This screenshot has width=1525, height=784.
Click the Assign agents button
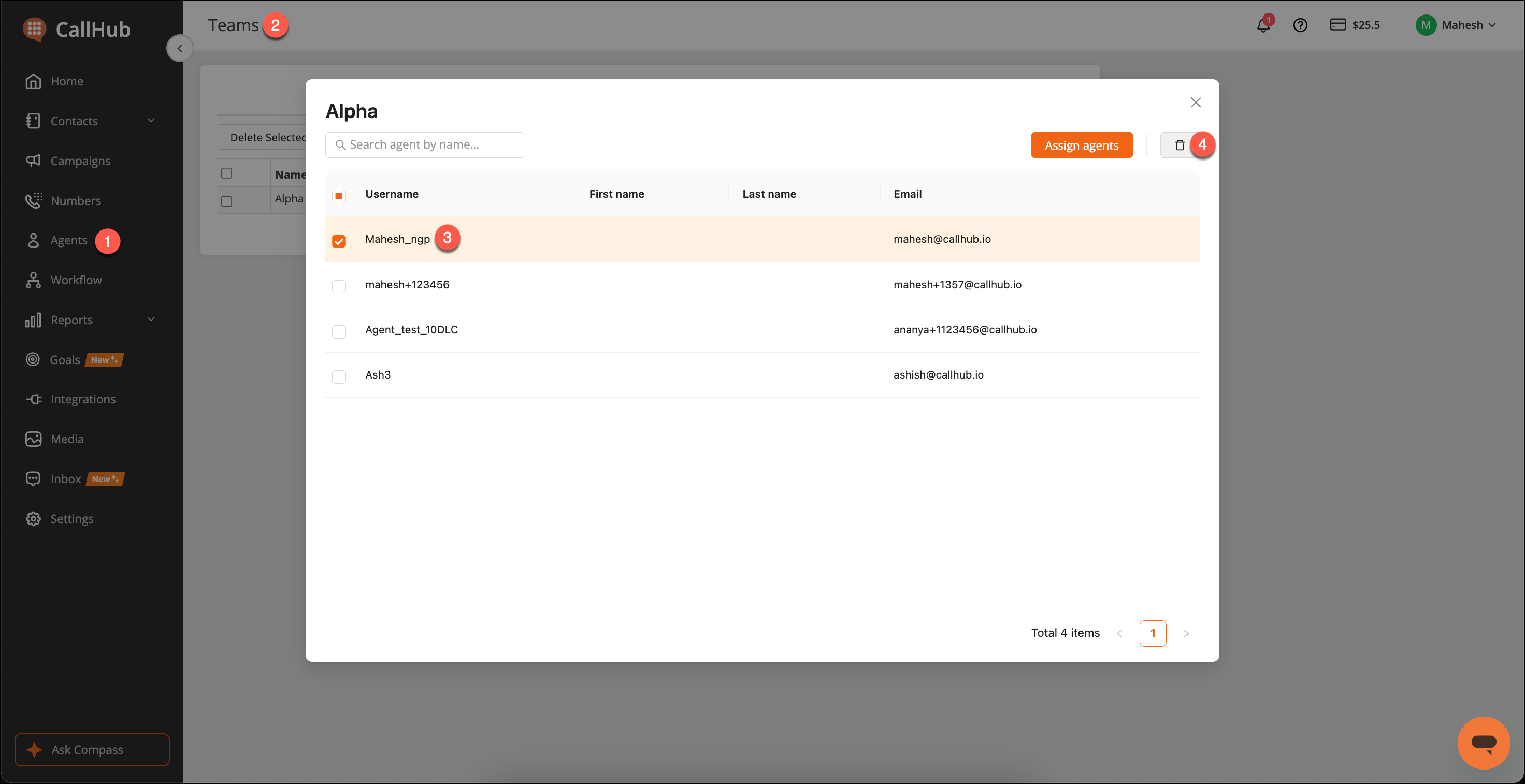1082,145
